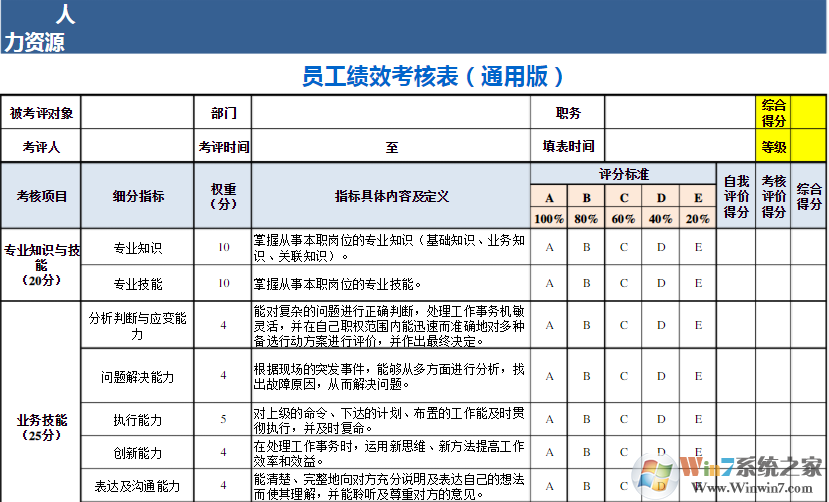Click the empty 填表时间 value field
This screenshot has height=502, width=829.
tap(680, 146)
